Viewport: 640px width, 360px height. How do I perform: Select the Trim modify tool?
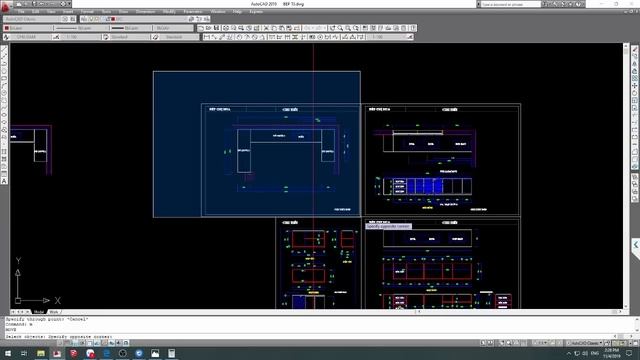pyautogui.click(x=635, y=115)
